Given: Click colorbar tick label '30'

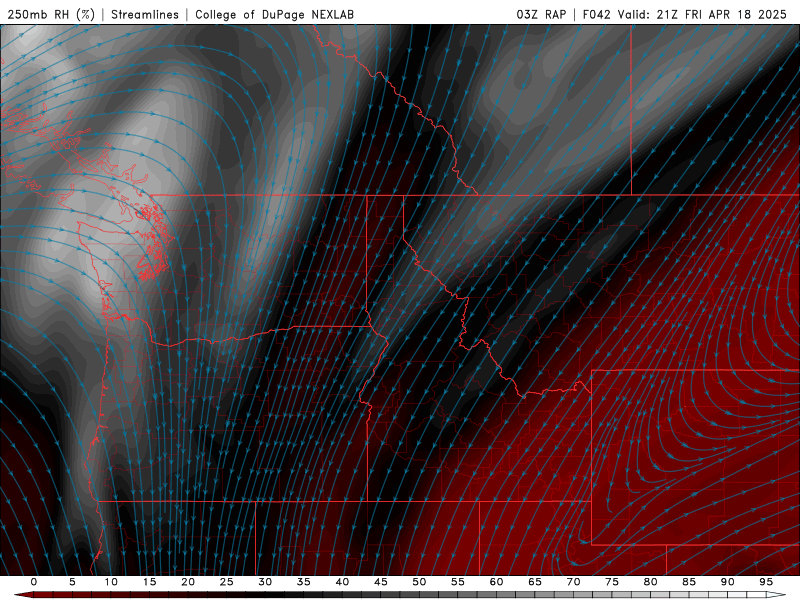Looking at the screenshot, I should 265,582.
